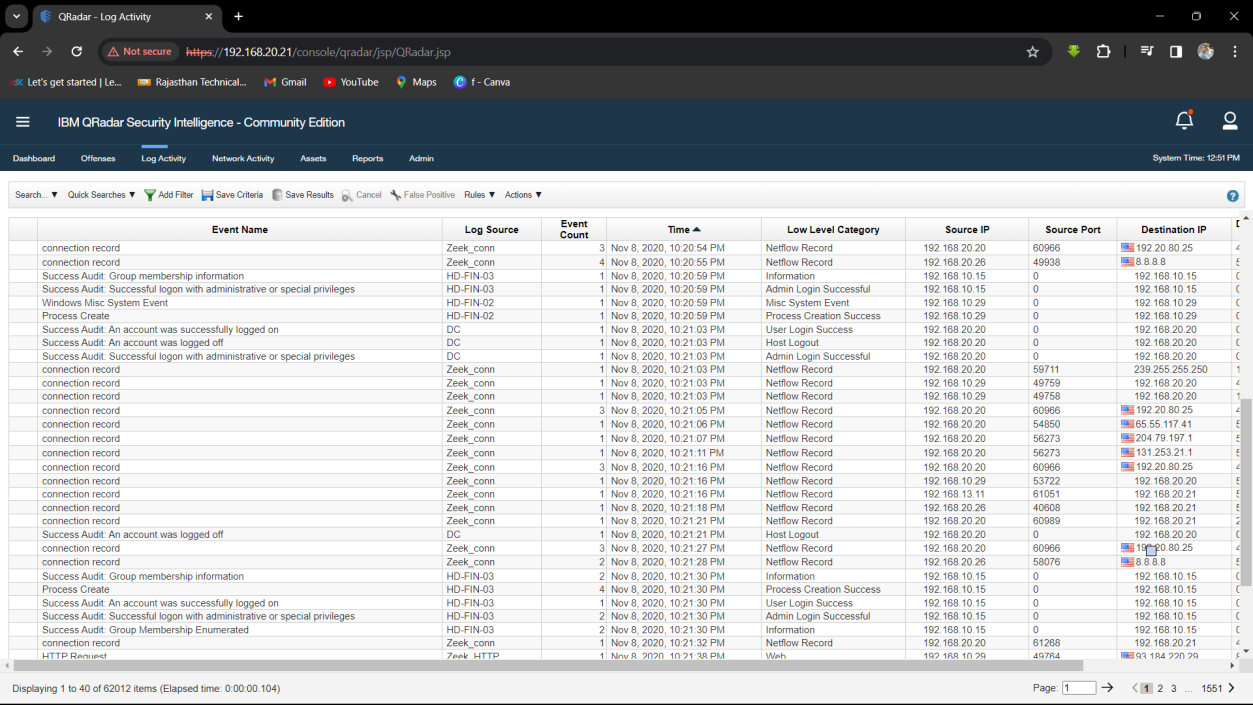Image resolution: width=1253 pixels, height=705 pixels.
Task: Open the blue help question icon
Action: tap(1232, 196)
